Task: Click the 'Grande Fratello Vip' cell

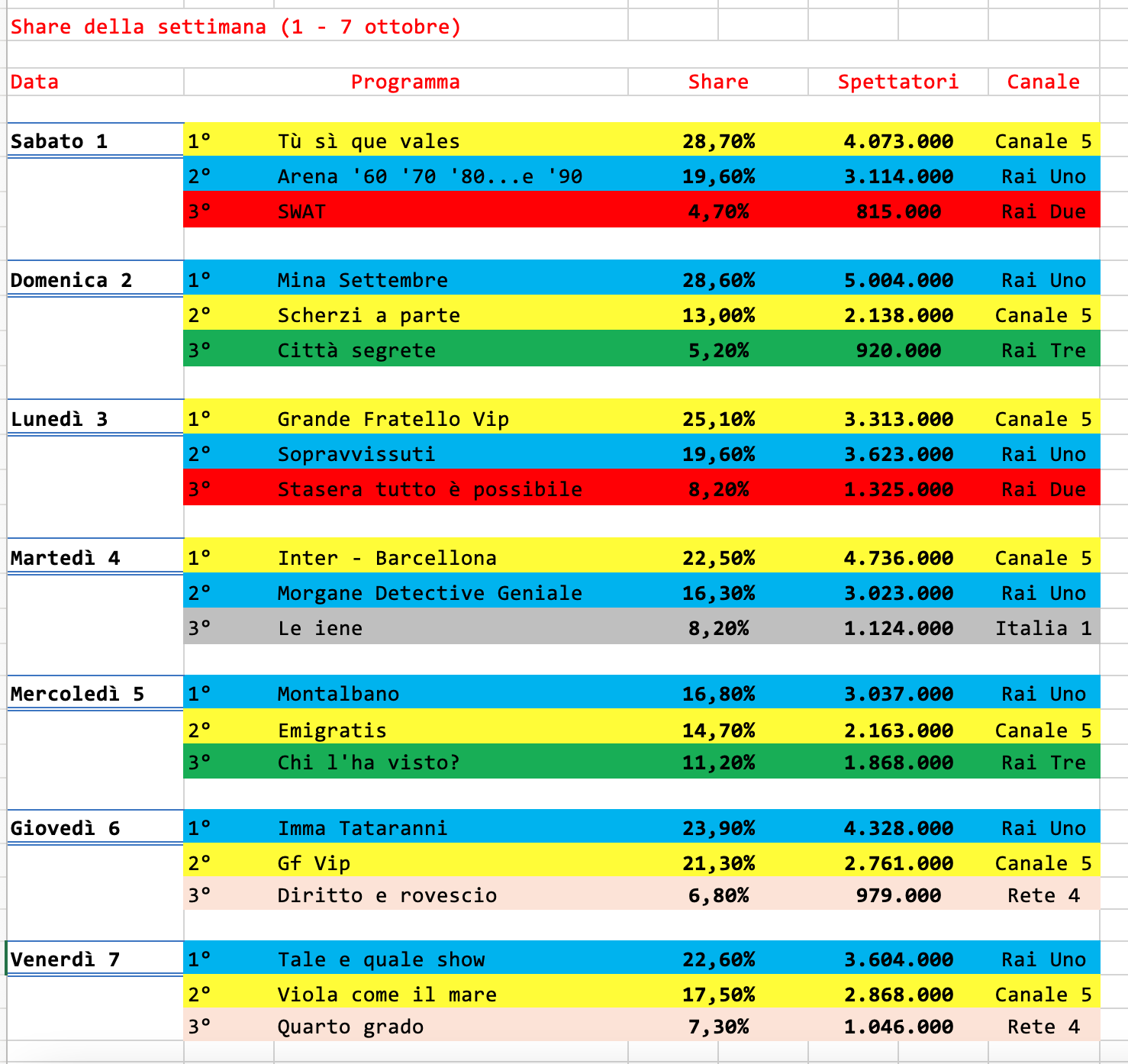Action: (393, 419)
